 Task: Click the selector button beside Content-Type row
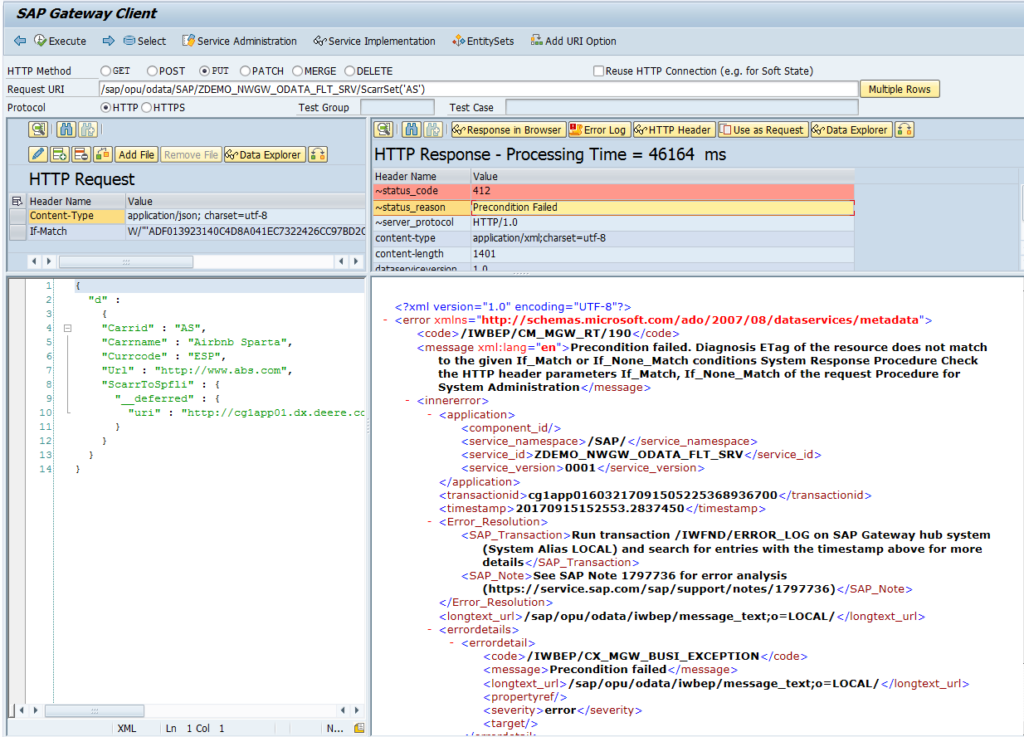pyautogui.click(x=17, y=215)
